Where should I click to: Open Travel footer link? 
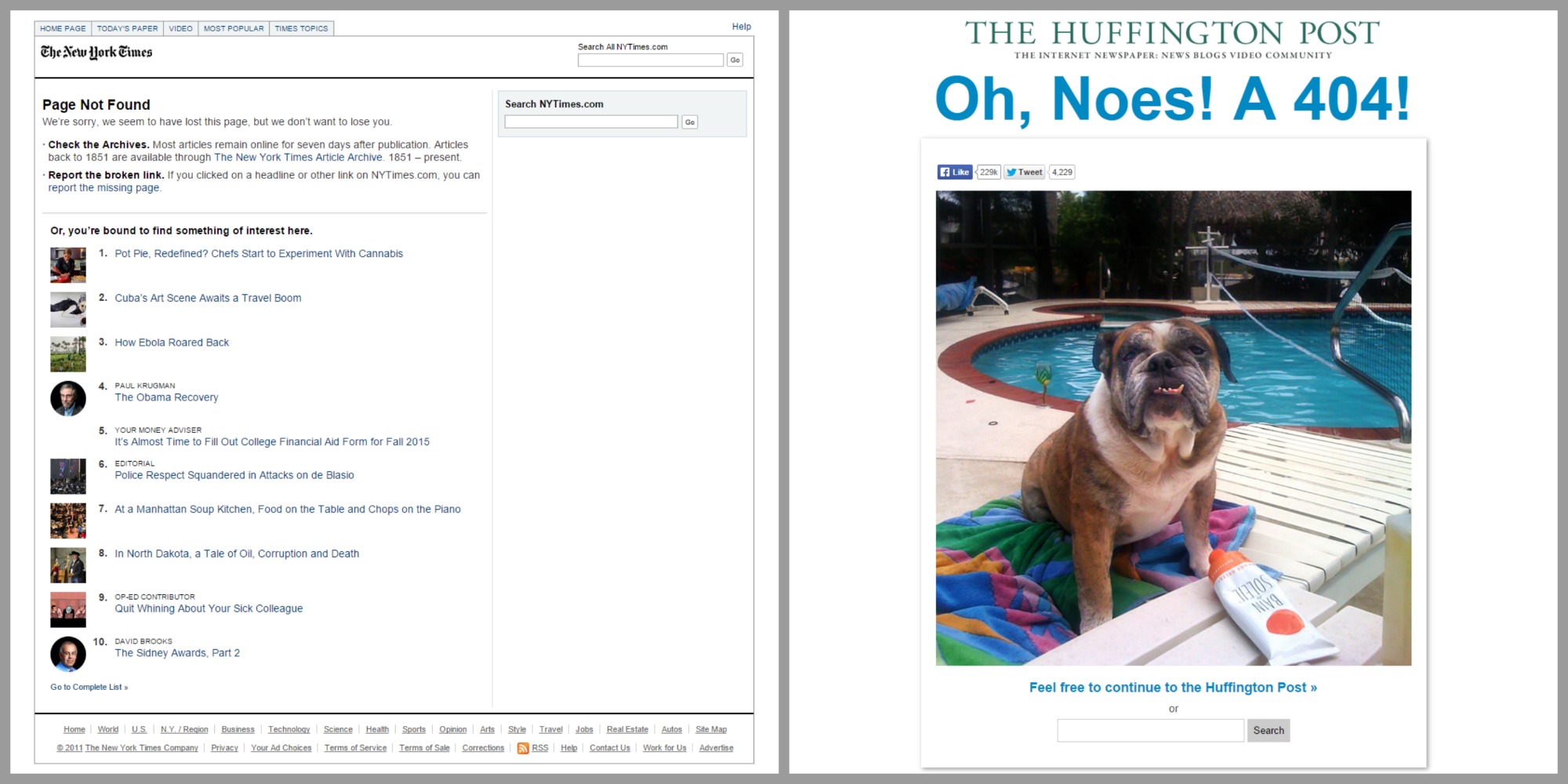551,730
